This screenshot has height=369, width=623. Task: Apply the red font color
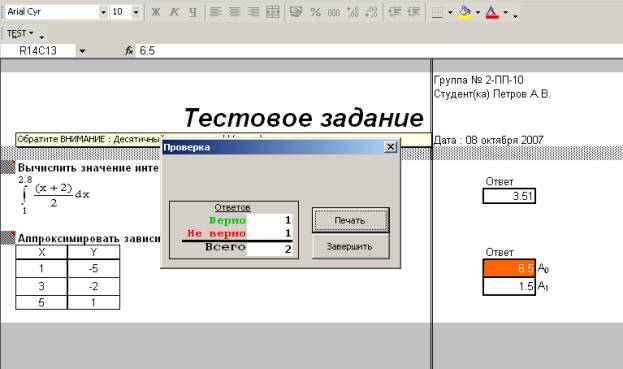492,12
